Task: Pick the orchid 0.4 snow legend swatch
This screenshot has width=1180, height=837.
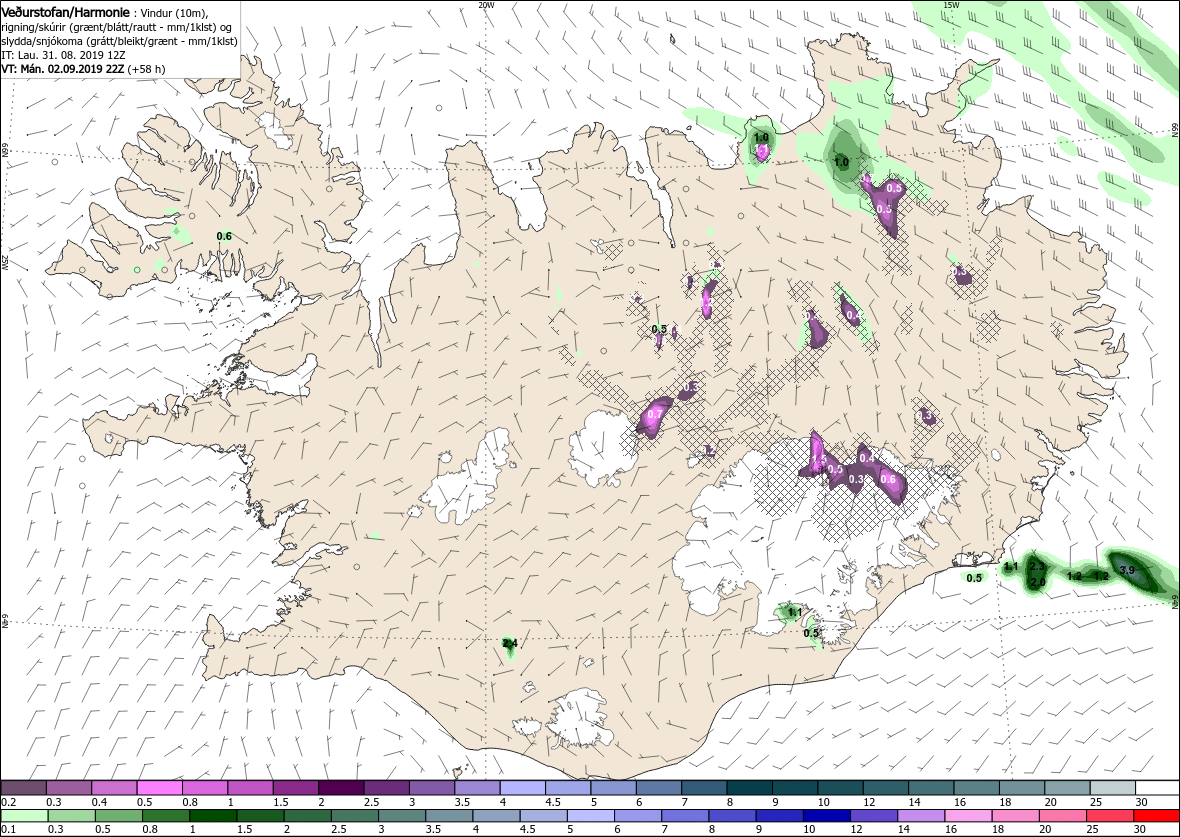Action: 114,787
